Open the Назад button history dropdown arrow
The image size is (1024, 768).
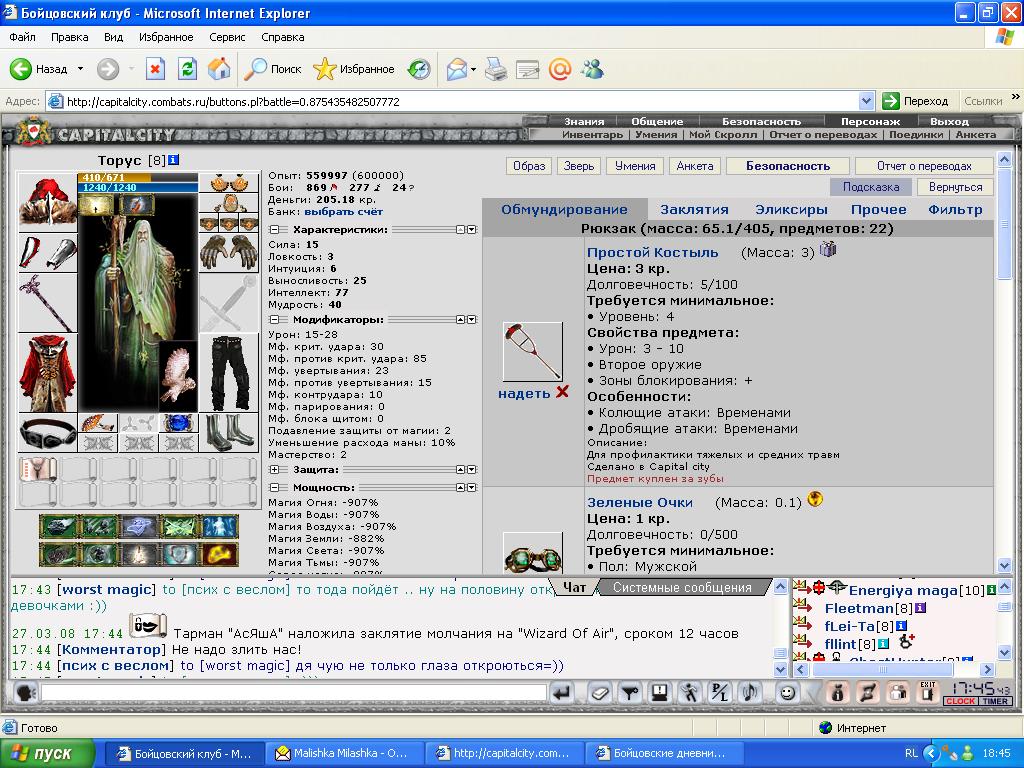(x=80, y=69)
